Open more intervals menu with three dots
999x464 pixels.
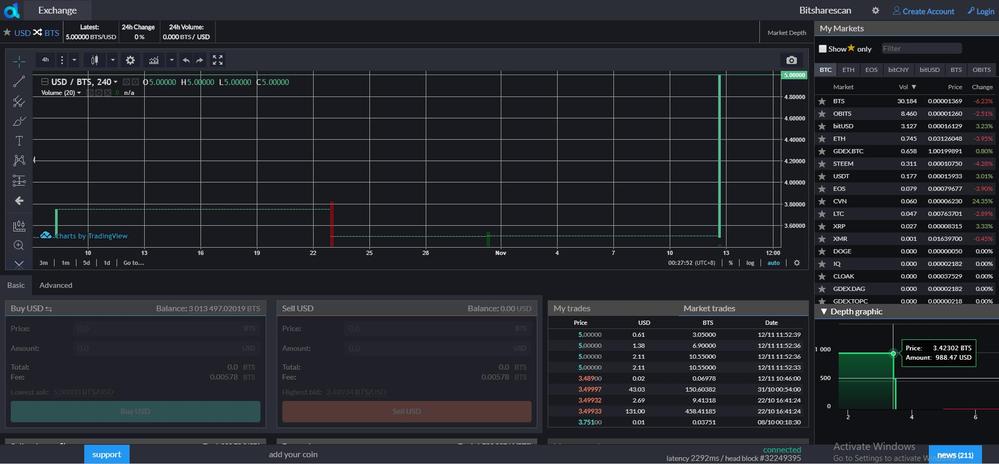62,60
